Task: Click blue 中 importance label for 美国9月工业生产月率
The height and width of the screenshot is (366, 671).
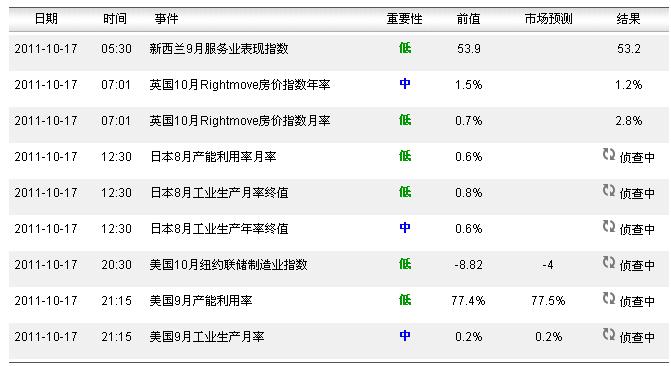Action: 405,336
